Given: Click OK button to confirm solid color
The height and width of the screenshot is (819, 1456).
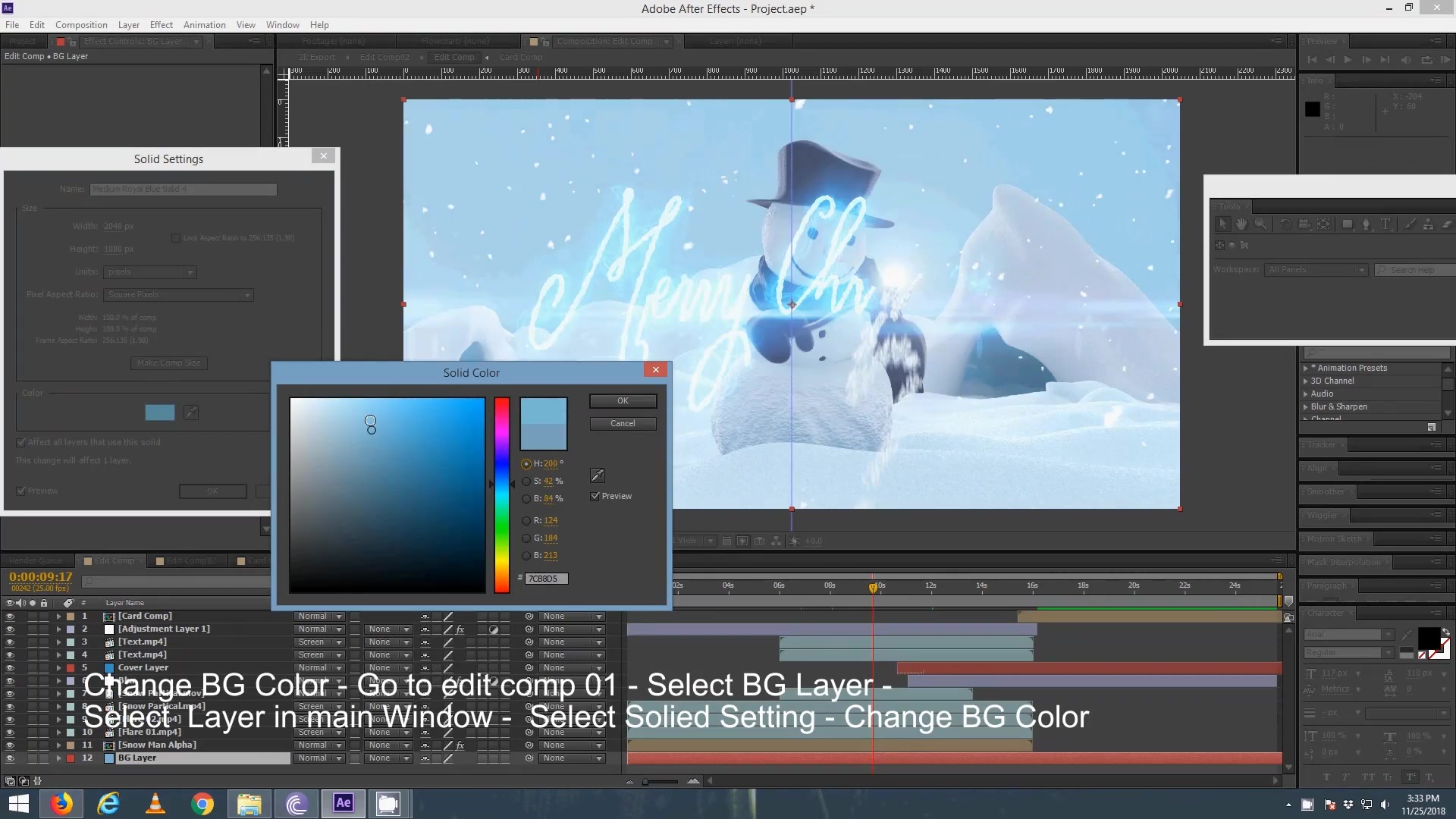Looking at the screenshot, I should (x=622, y=400).
